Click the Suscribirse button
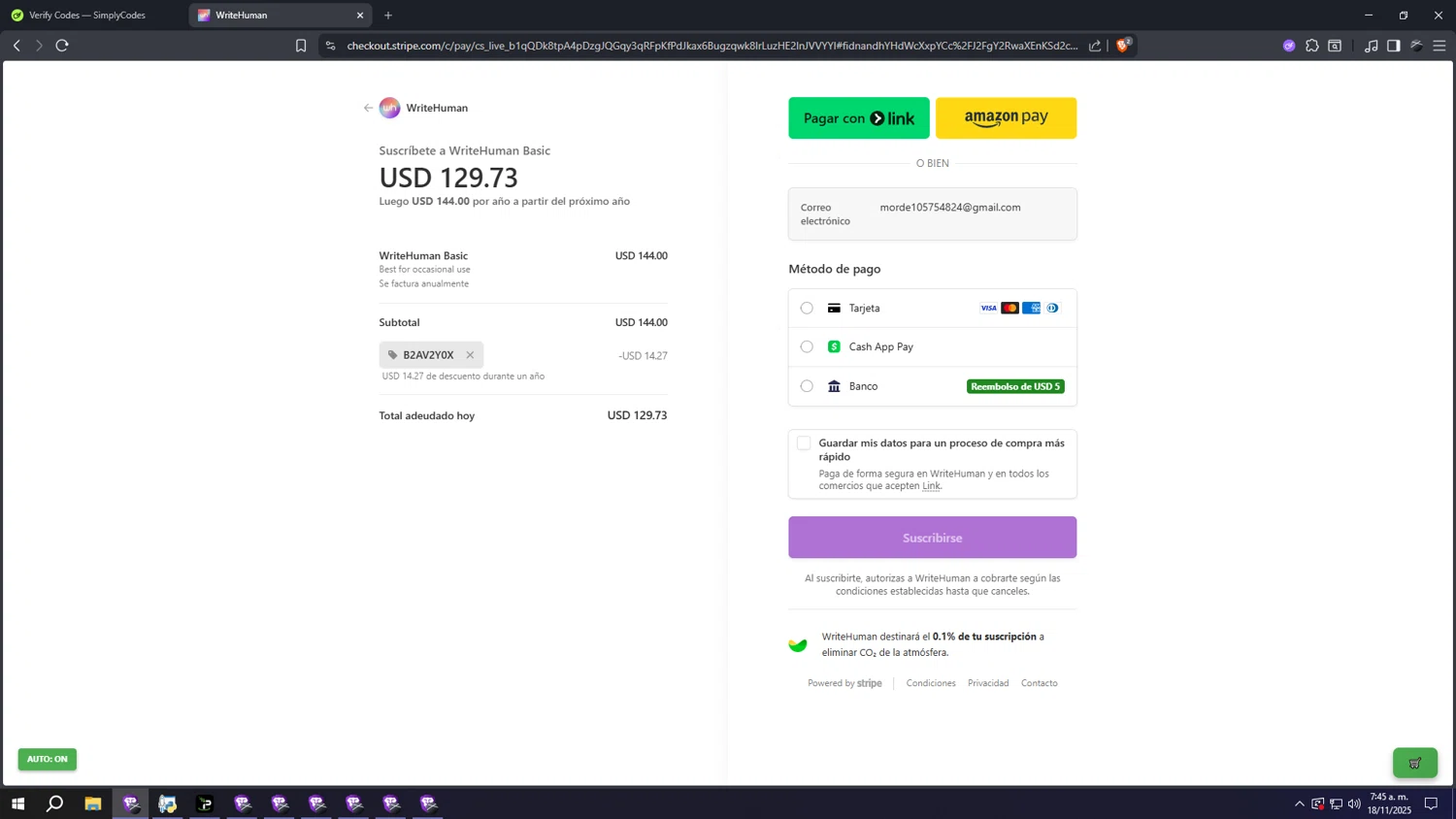The height and width of the screenshot is (819, 1456). point(933,538)
